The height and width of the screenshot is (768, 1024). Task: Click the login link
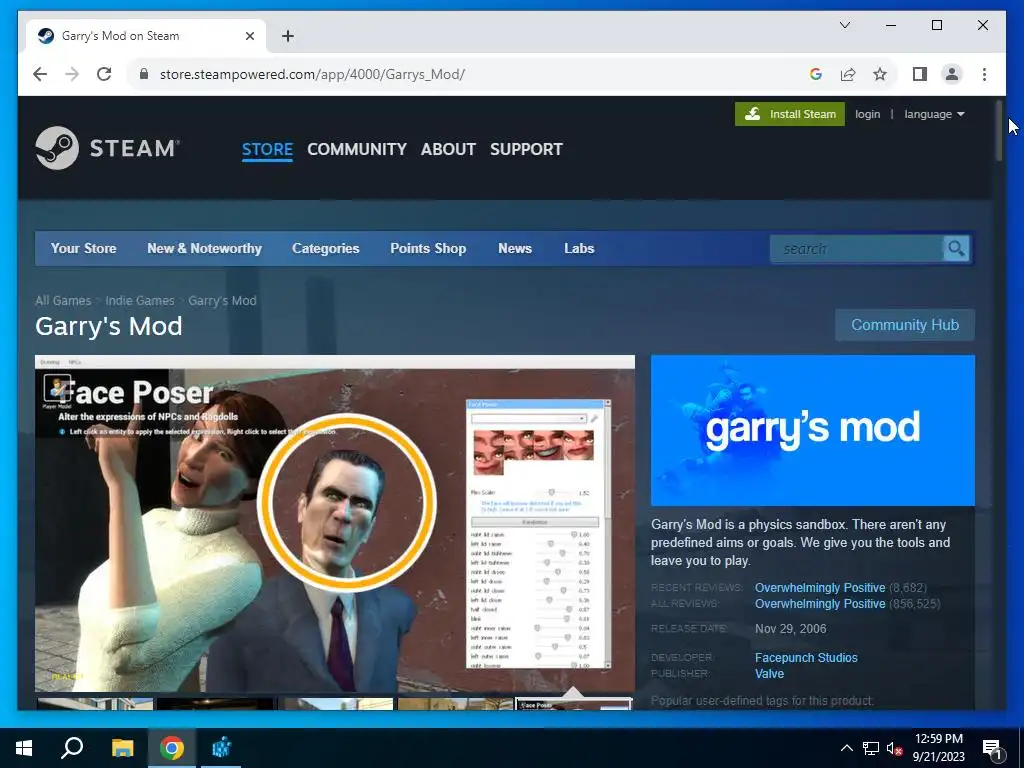click(x=867, y=114)
